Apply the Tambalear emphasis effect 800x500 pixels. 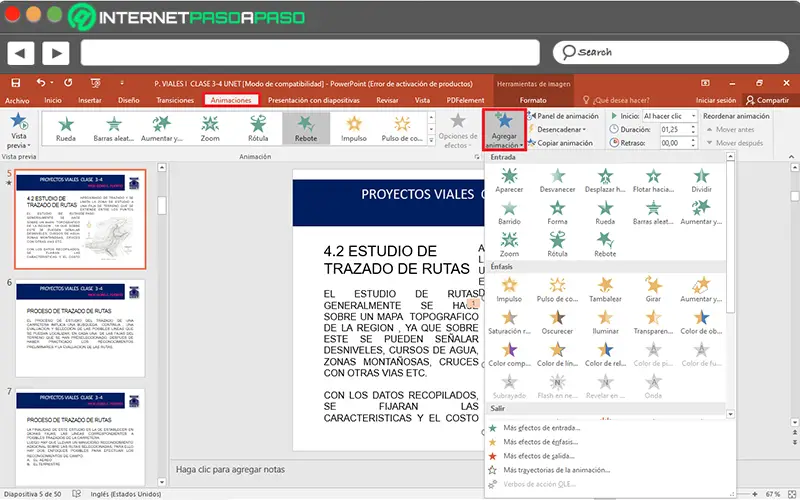pos(605,290)
